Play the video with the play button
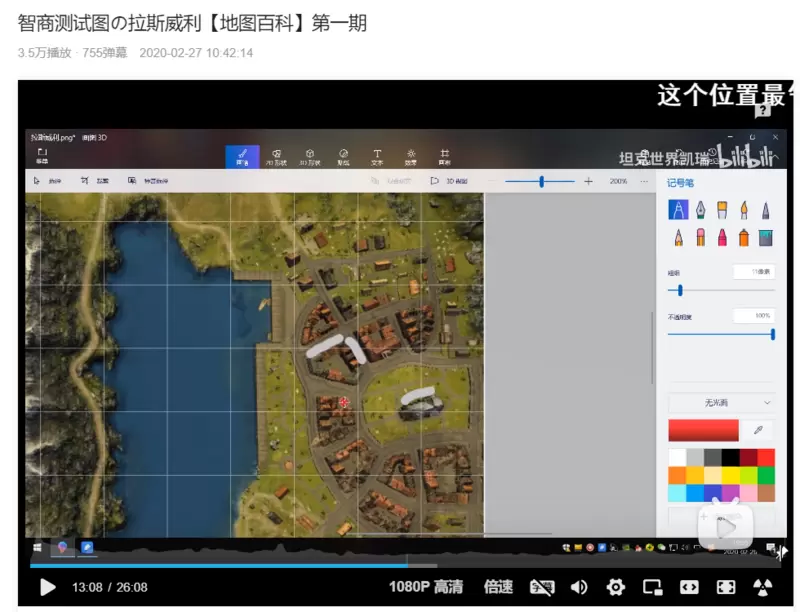800x612 pixels. pos(47,587)
